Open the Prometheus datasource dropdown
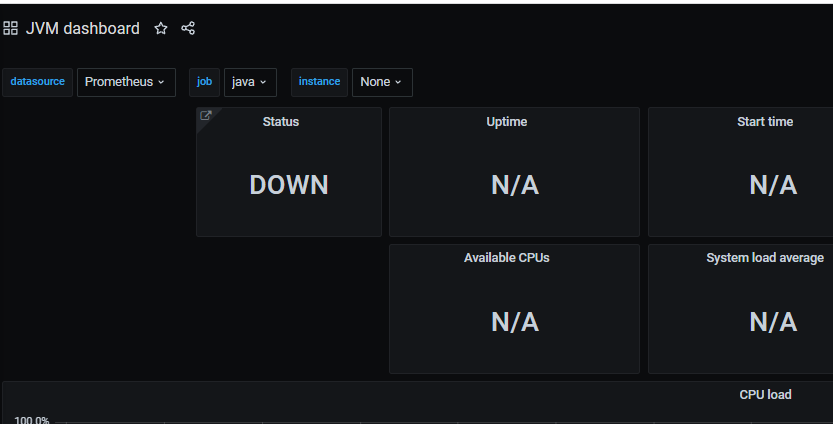Image resolution: width=833 pixels, height=424 pixels. pyautogui.click(x=126, y=82)
